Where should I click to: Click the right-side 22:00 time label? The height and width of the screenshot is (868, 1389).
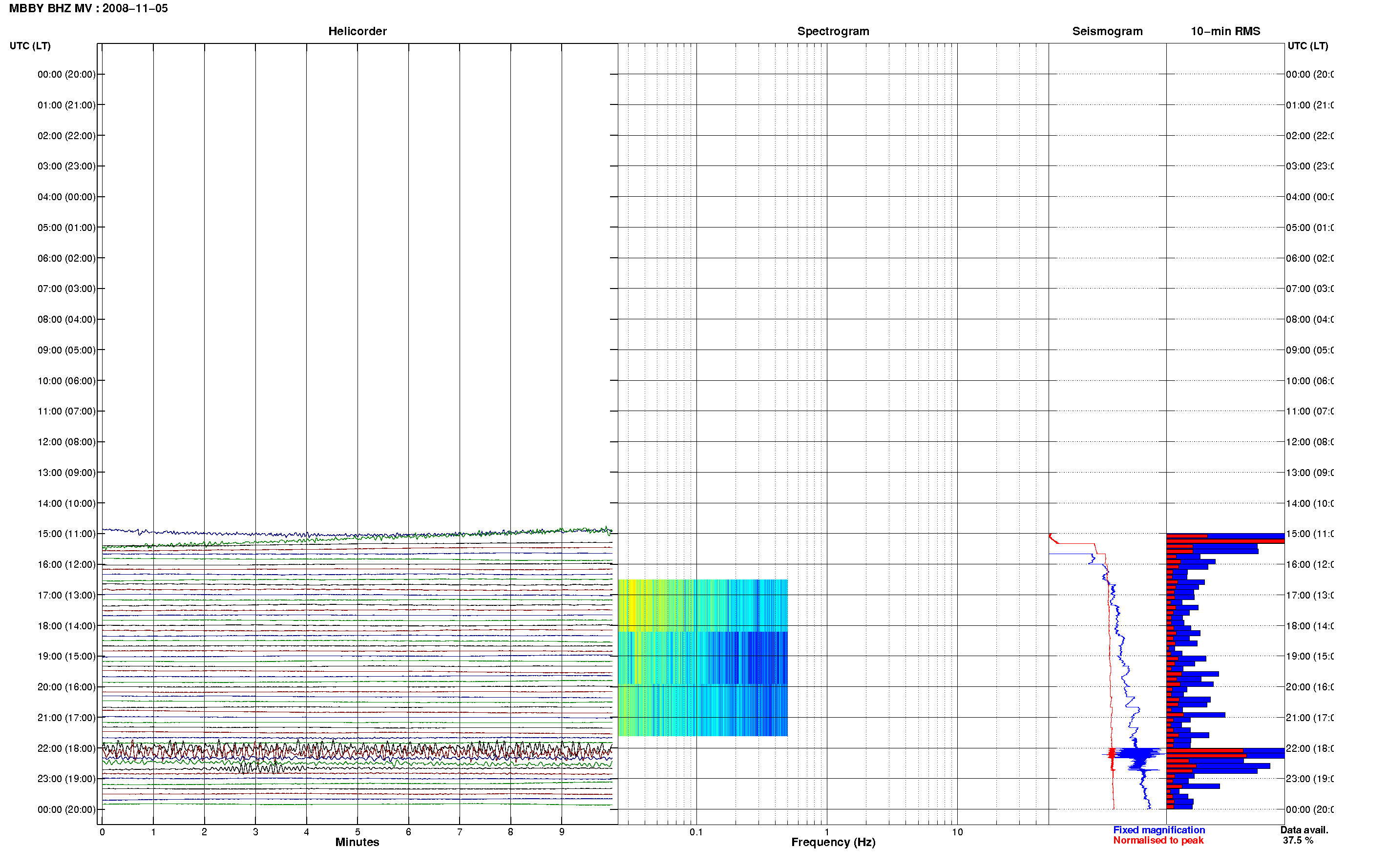(1309, 748)
